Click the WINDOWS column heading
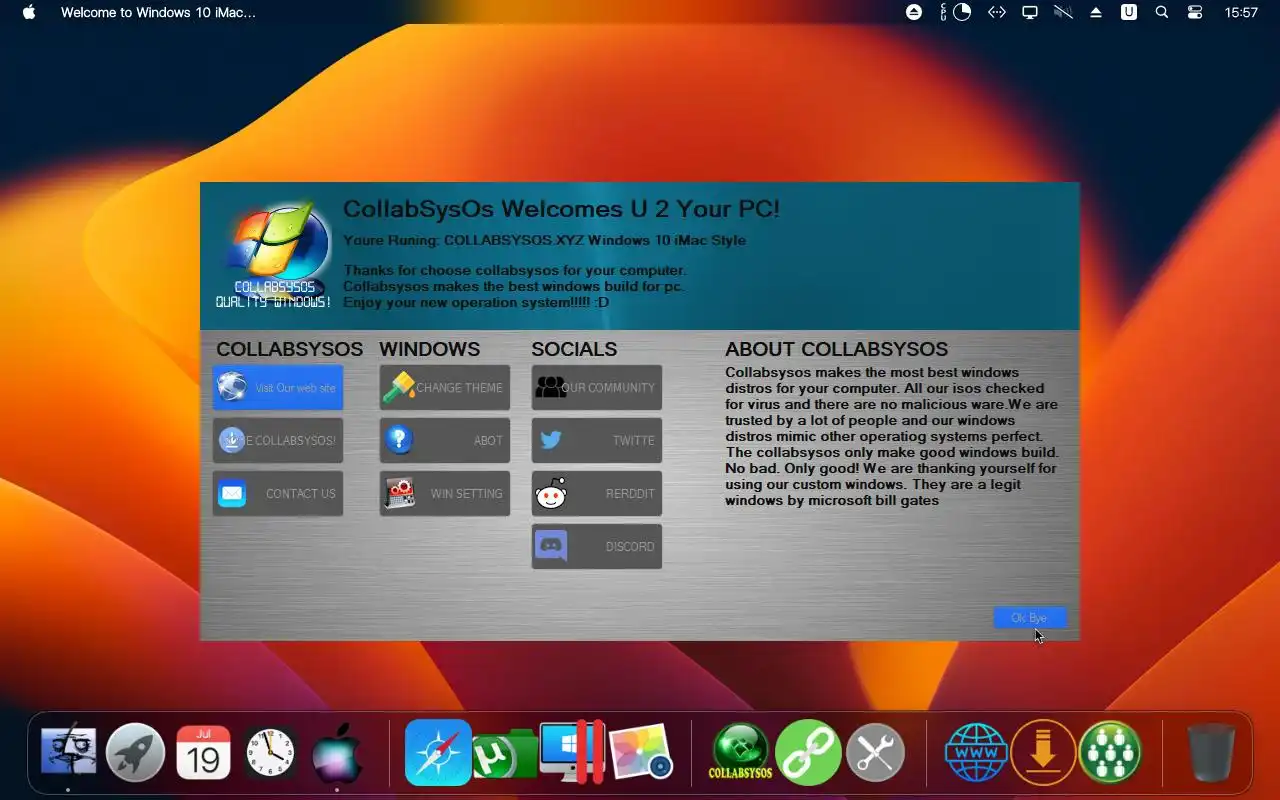 click(x=429, y=349)
